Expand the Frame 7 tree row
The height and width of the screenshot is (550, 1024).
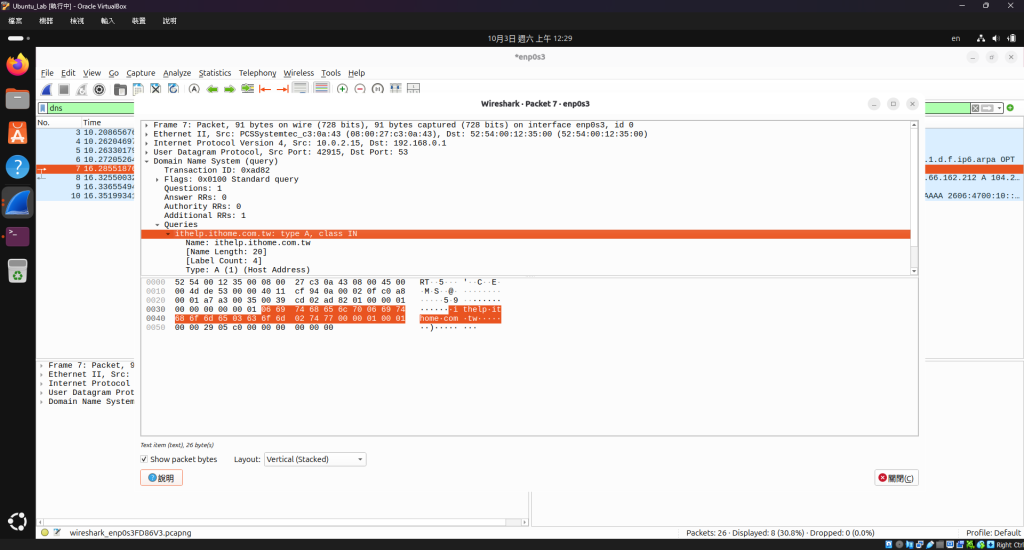coord(146,125)
